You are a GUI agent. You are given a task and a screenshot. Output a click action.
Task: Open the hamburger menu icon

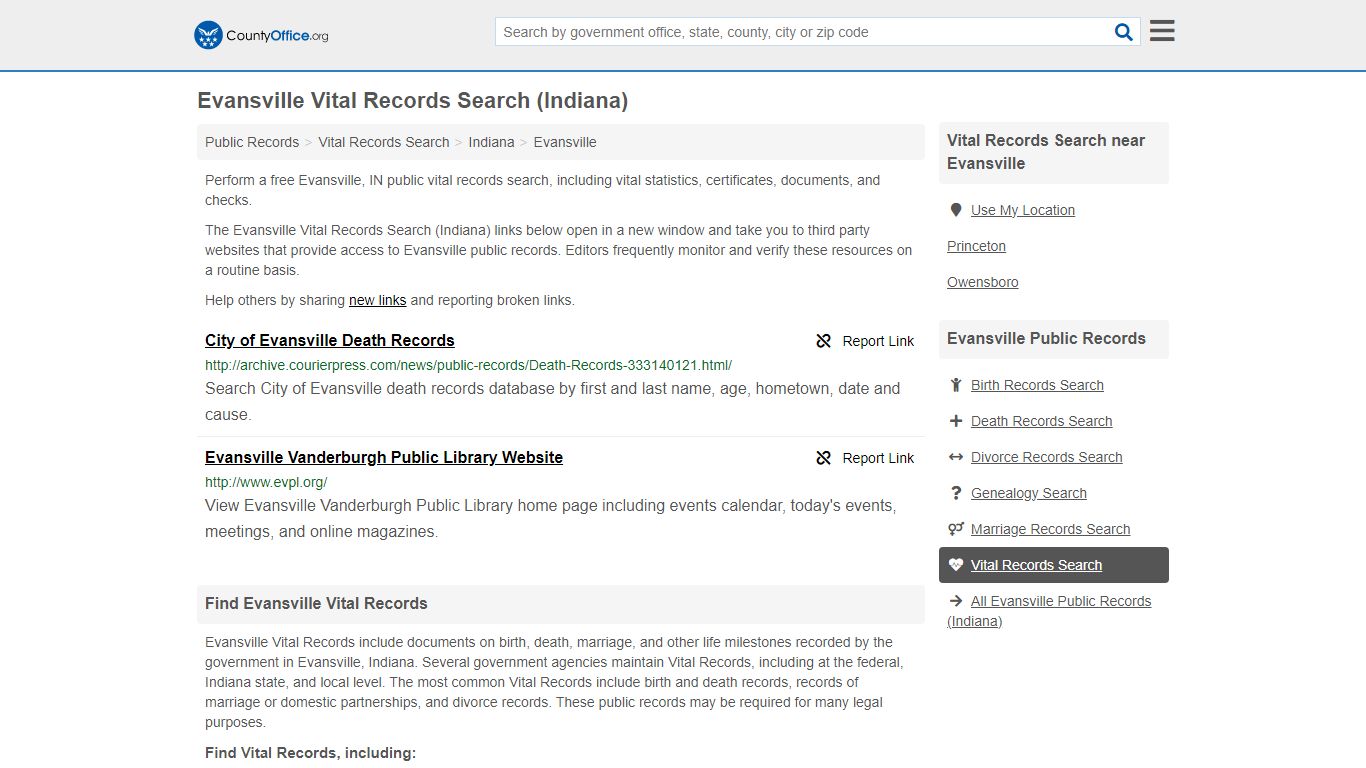pyautogui.click(x=1162, y=31)
